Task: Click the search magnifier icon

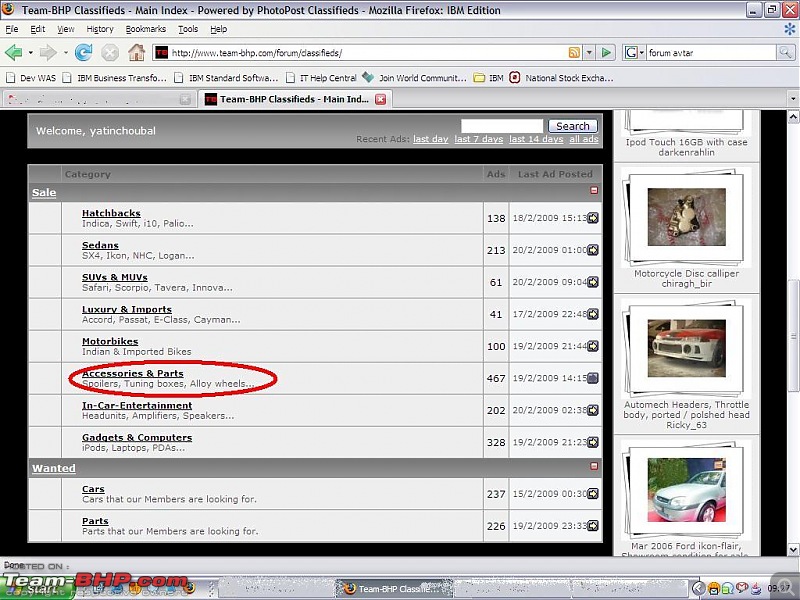Action: click(x=785, y=52)
